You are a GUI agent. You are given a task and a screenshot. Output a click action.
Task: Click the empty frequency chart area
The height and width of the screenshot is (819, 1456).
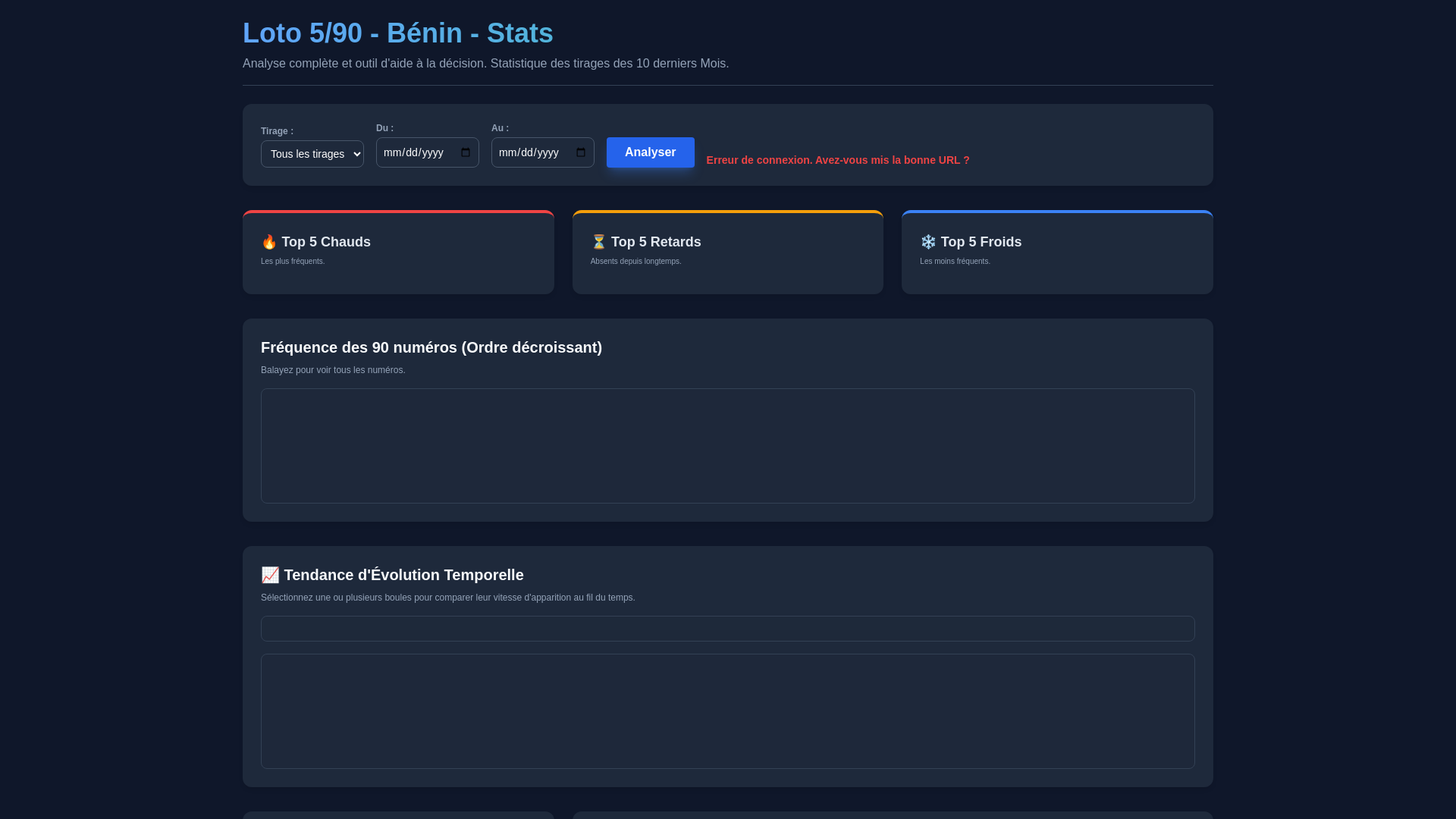[x=728, y=446]
